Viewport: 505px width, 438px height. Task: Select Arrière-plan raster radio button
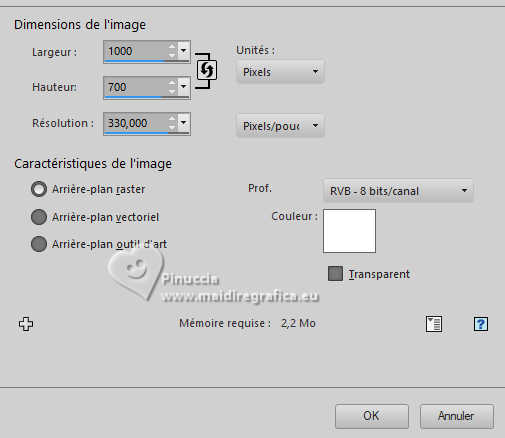[39, 189]
